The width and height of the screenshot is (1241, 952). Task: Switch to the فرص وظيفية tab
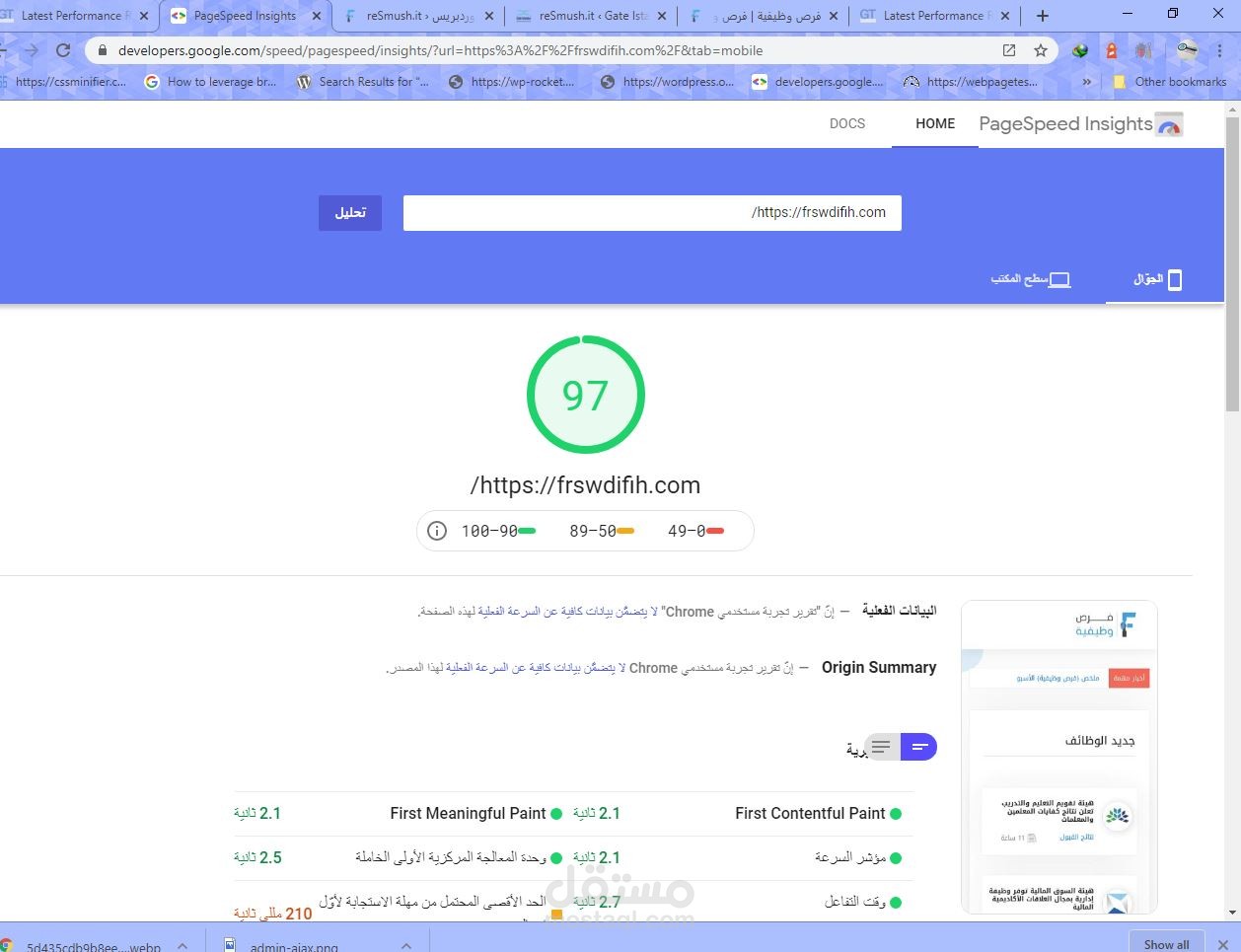764,16
